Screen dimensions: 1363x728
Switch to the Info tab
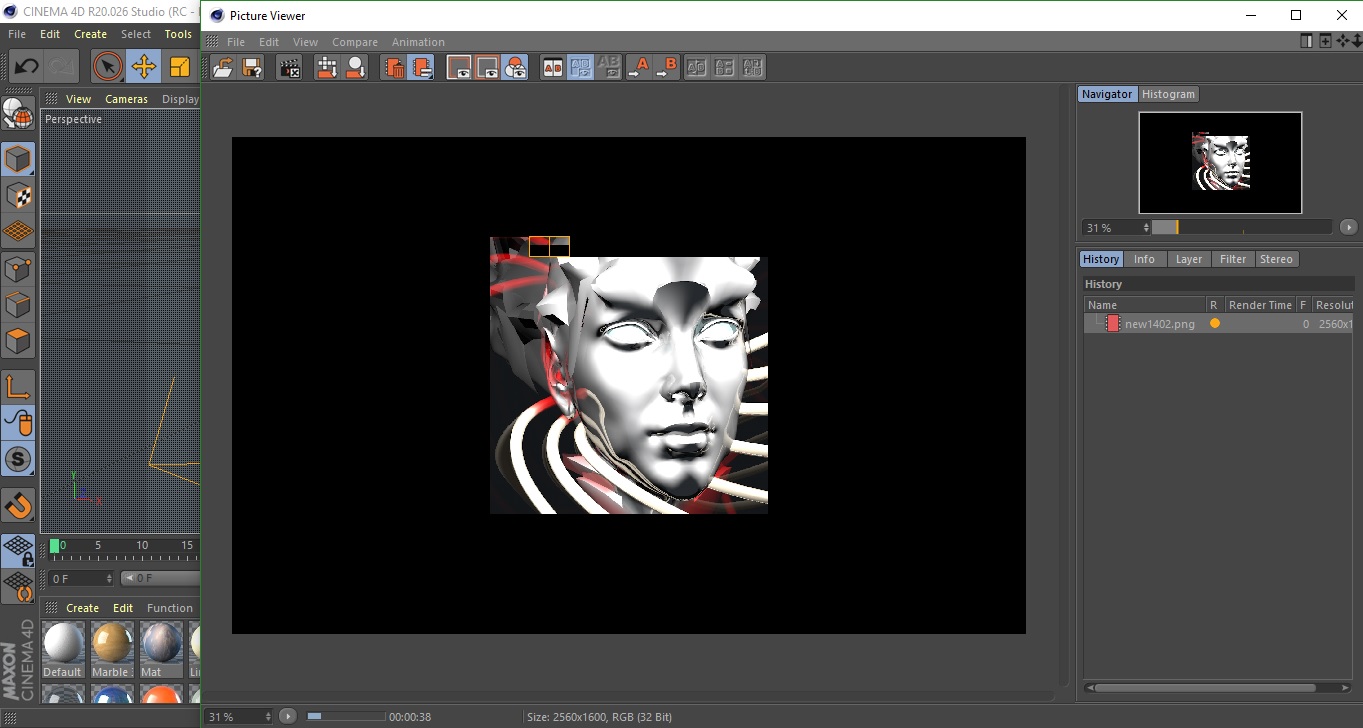[x=1144, y=259]
